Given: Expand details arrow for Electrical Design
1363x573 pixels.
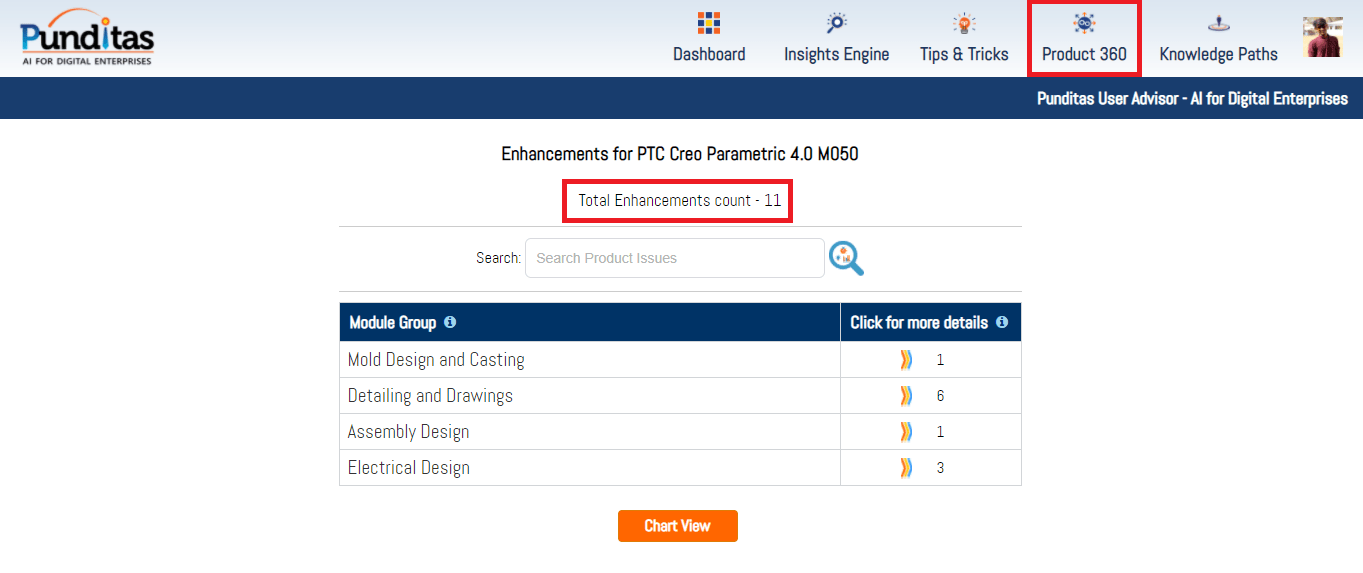Looking at the screenshot, I should (x=906, y=468).
